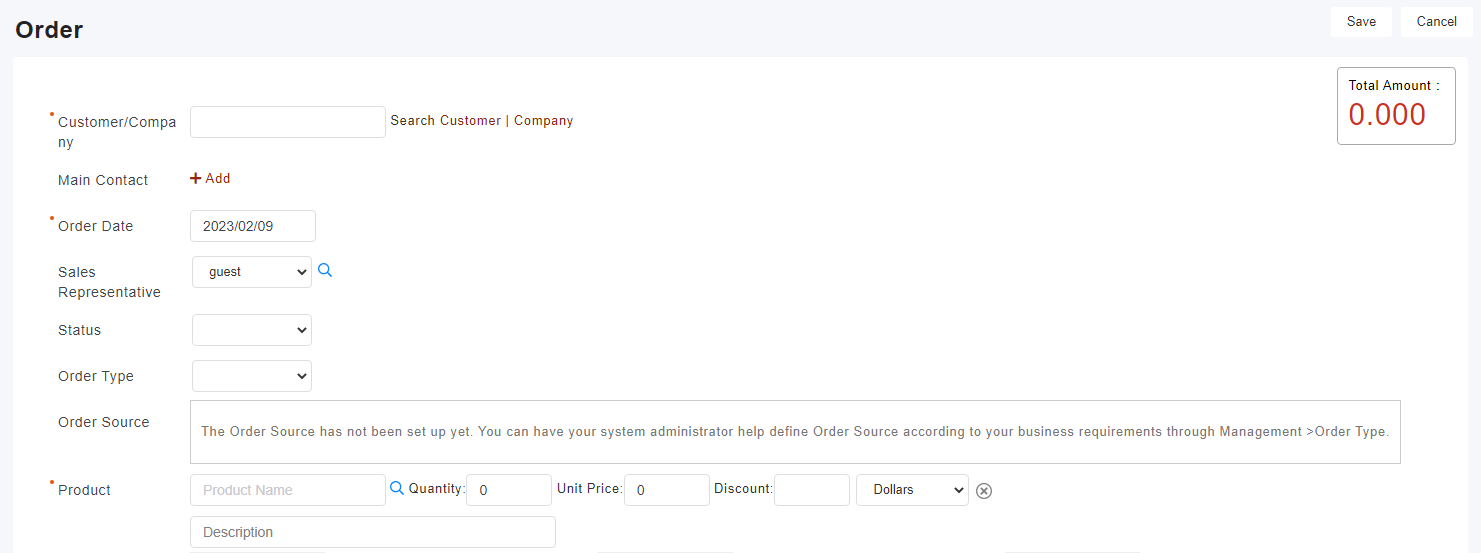Click the Discount input box
This screenshot has height=553, width=1481.
click(812, 490)
